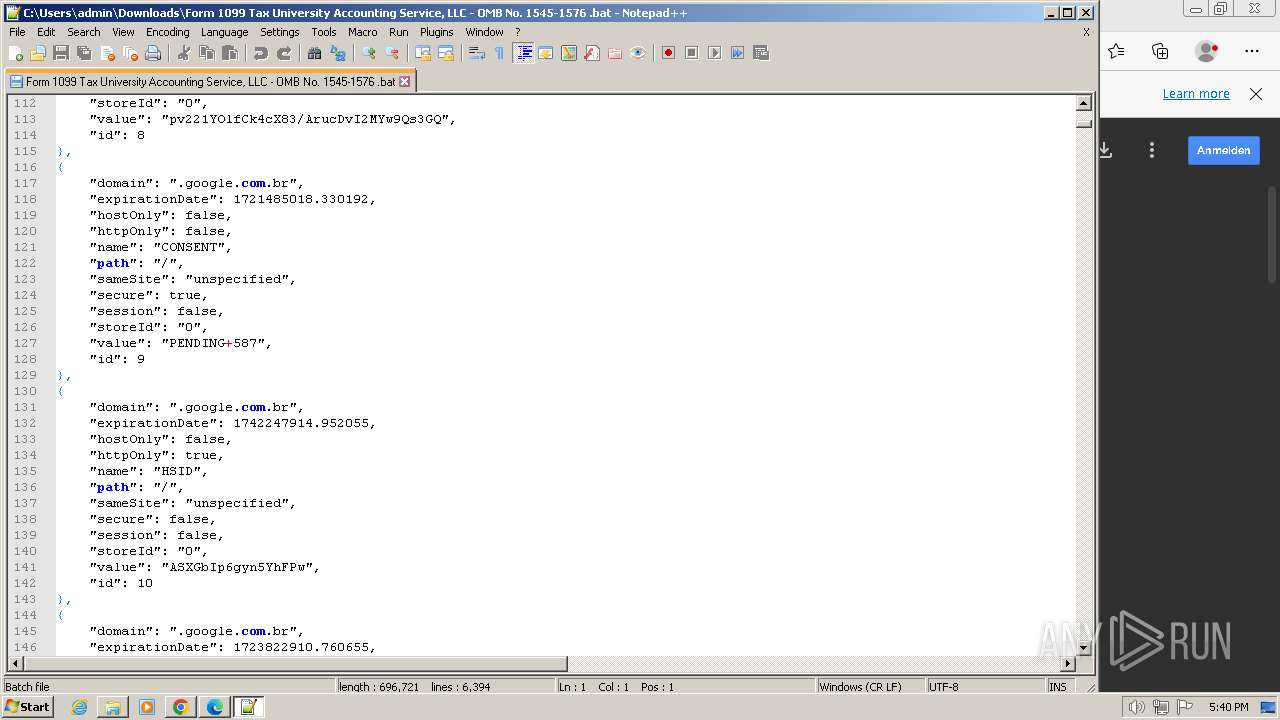Image resolution: width=1280 pixels, height=720 pixels.
Task: Open the Tools menu
Action: 324,32
